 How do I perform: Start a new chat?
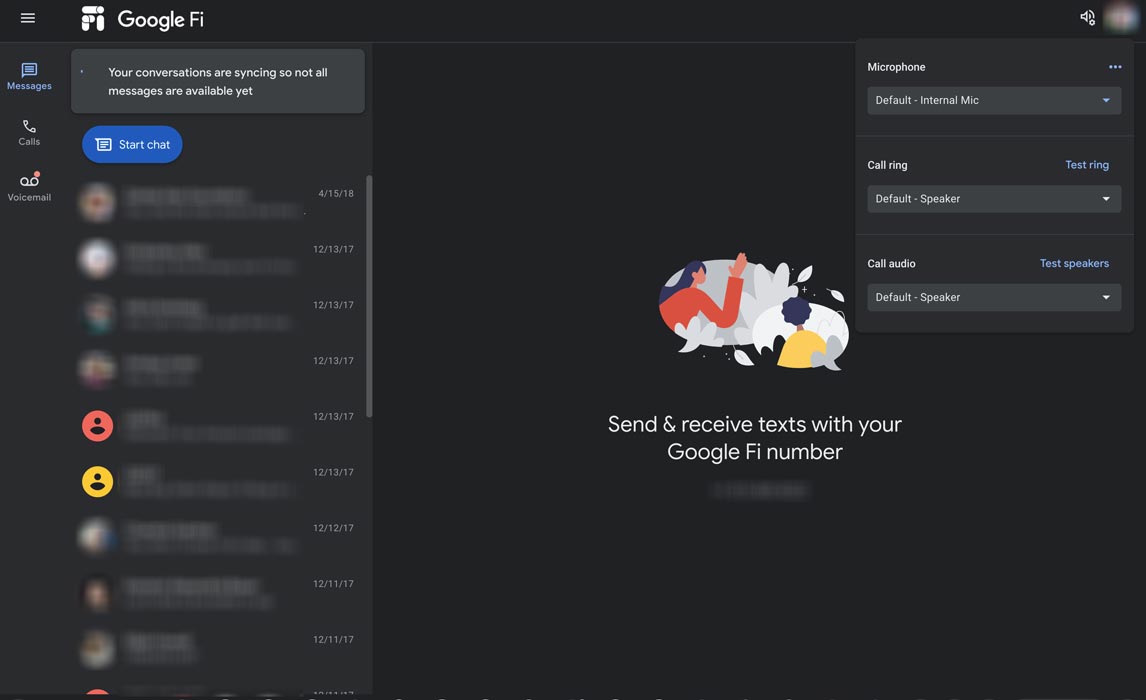point(132,145)
